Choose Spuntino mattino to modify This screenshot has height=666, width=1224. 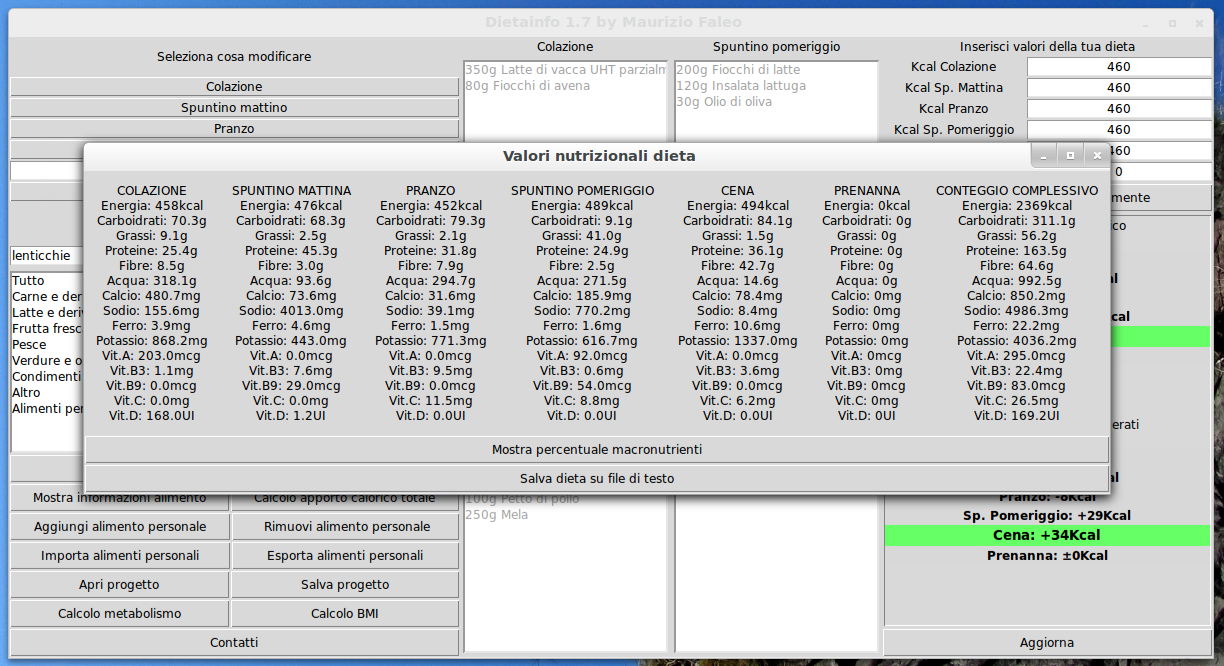(x=234, y=108)
